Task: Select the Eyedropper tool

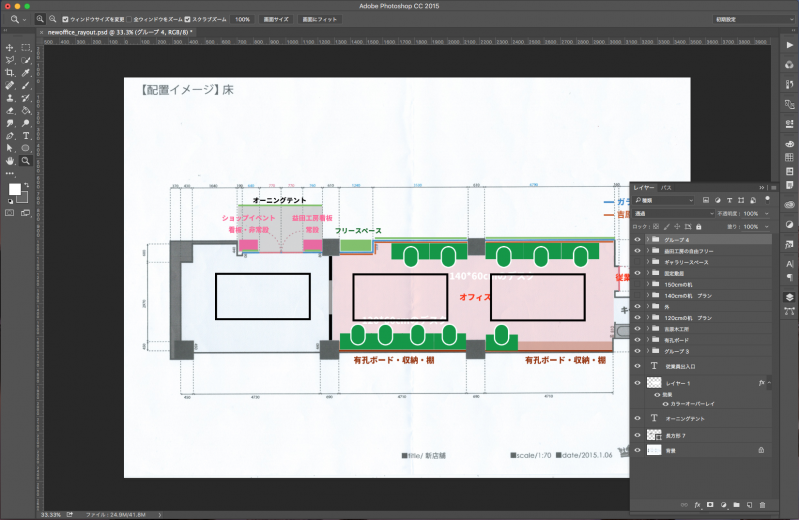Action: click(x=25, y=73)
